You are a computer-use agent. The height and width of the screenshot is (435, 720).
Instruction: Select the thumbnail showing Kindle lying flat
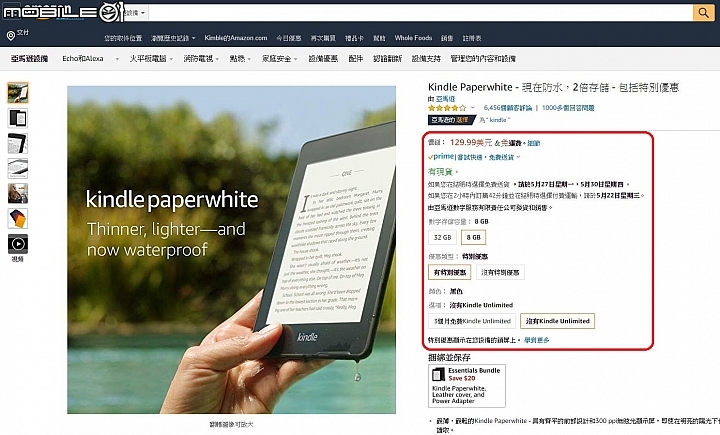click(17, 168)
